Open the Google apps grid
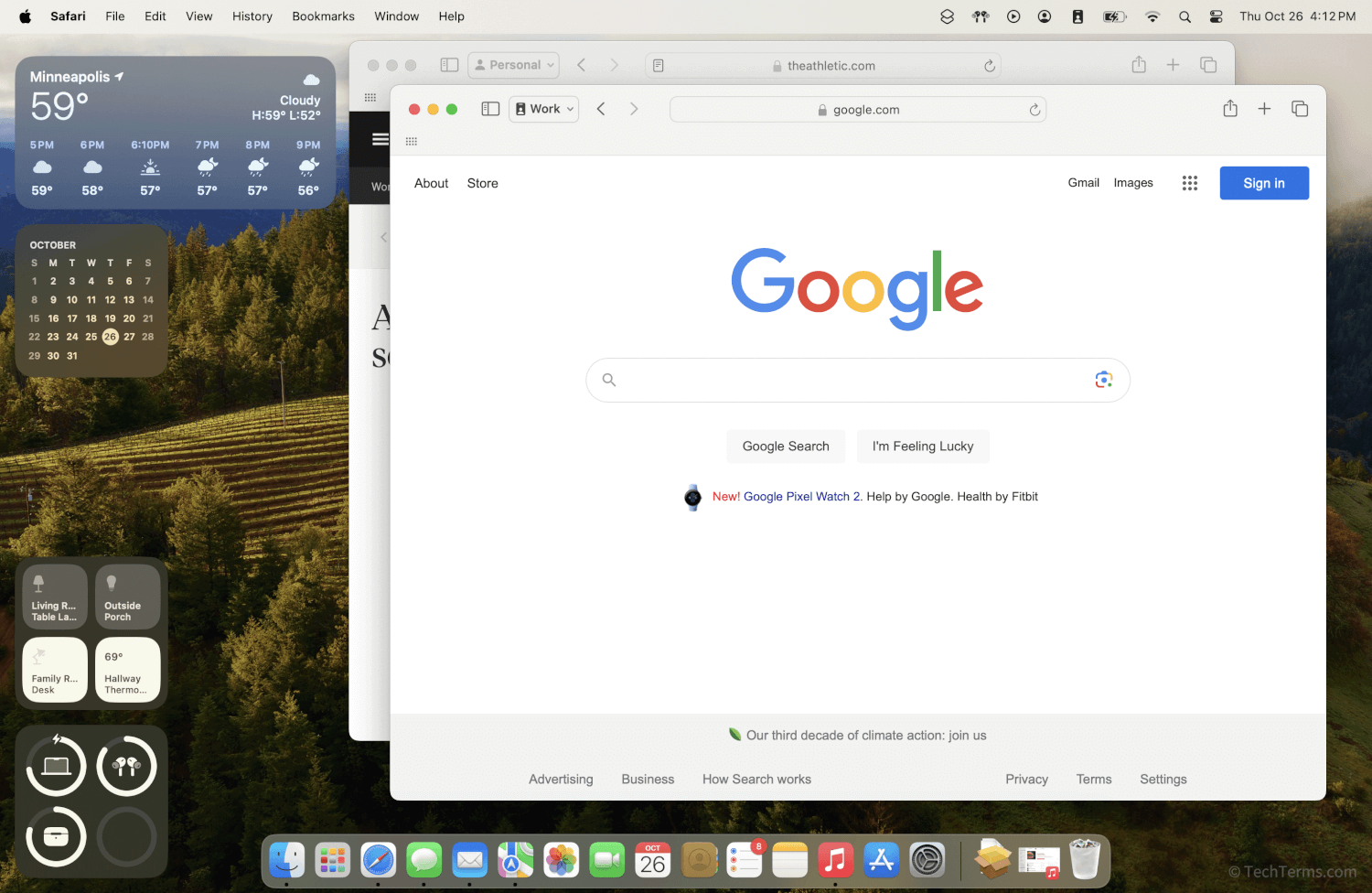 click(1190, 183)
